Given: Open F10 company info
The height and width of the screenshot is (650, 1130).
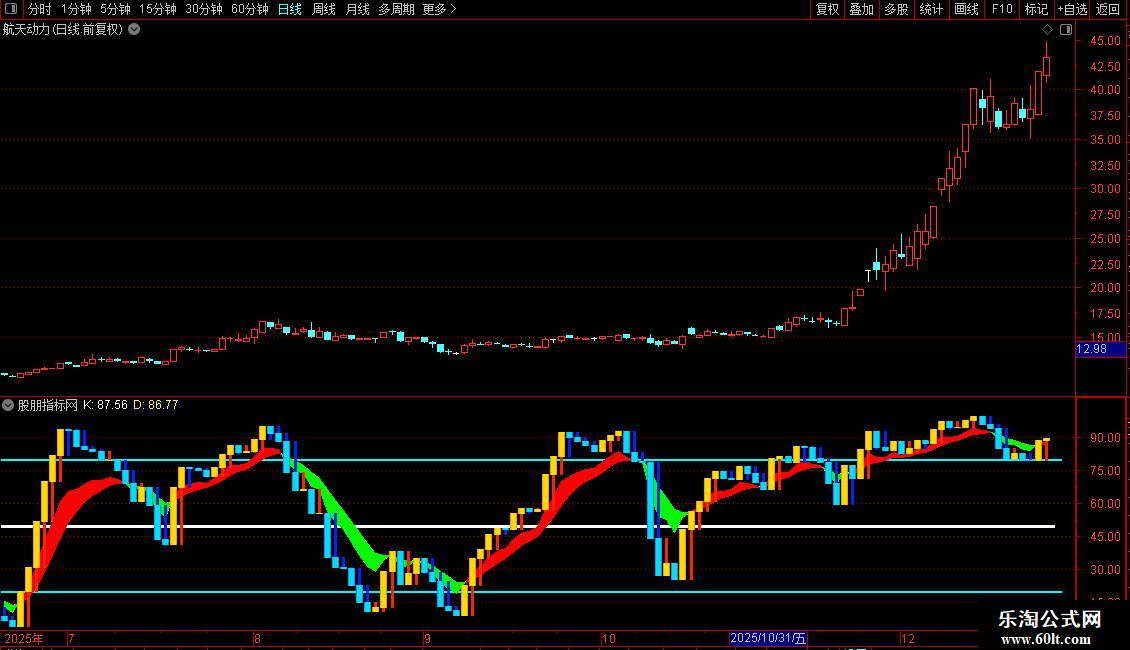Looking at the screenshot, I should 1002,9.
